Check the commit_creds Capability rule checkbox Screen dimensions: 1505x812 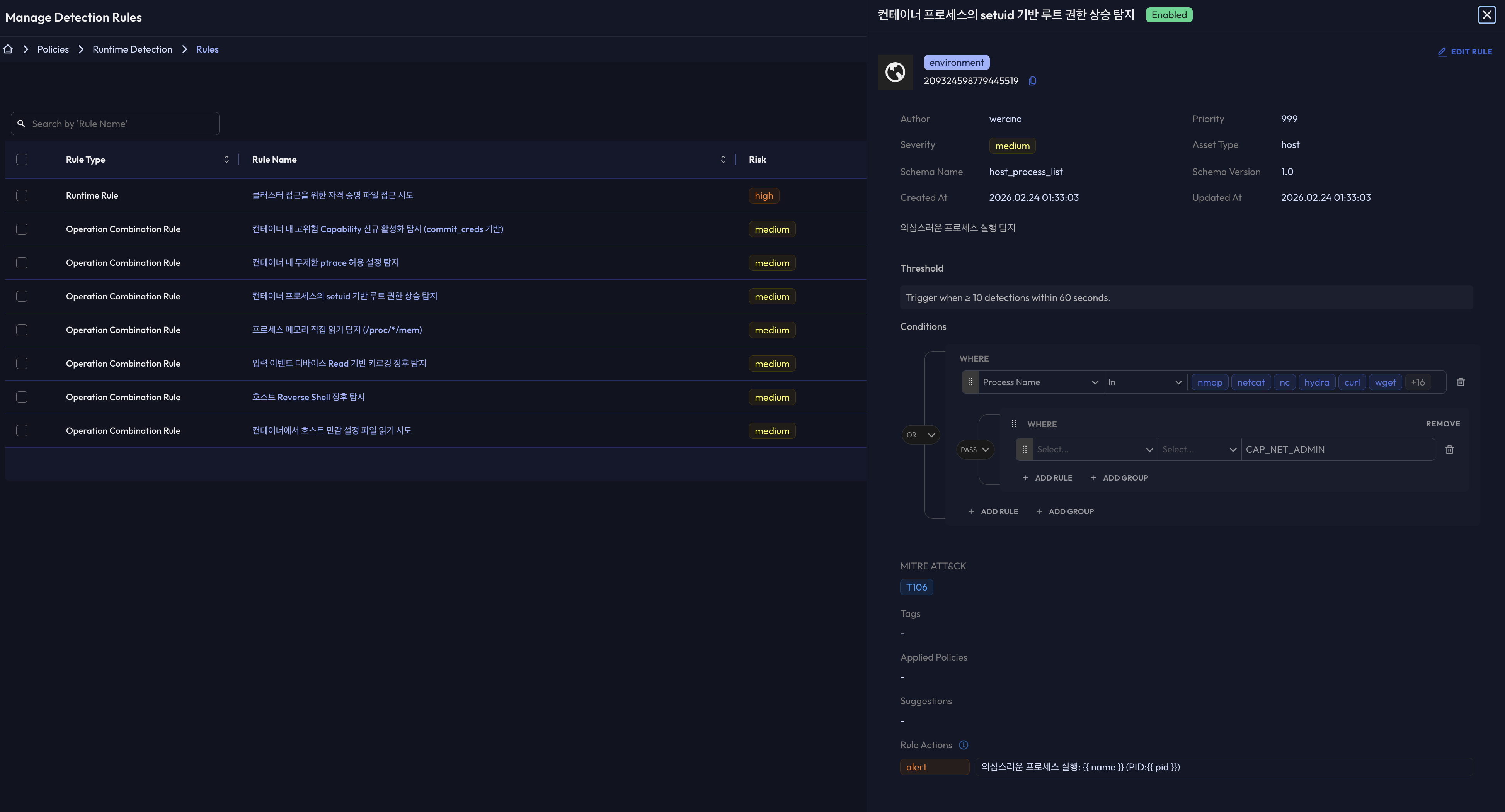point(22,229)
